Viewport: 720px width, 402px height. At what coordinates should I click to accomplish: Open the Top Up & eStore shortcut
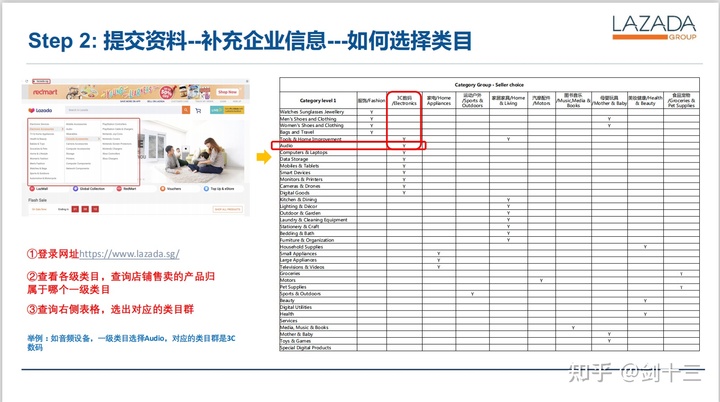coord(219,189)
